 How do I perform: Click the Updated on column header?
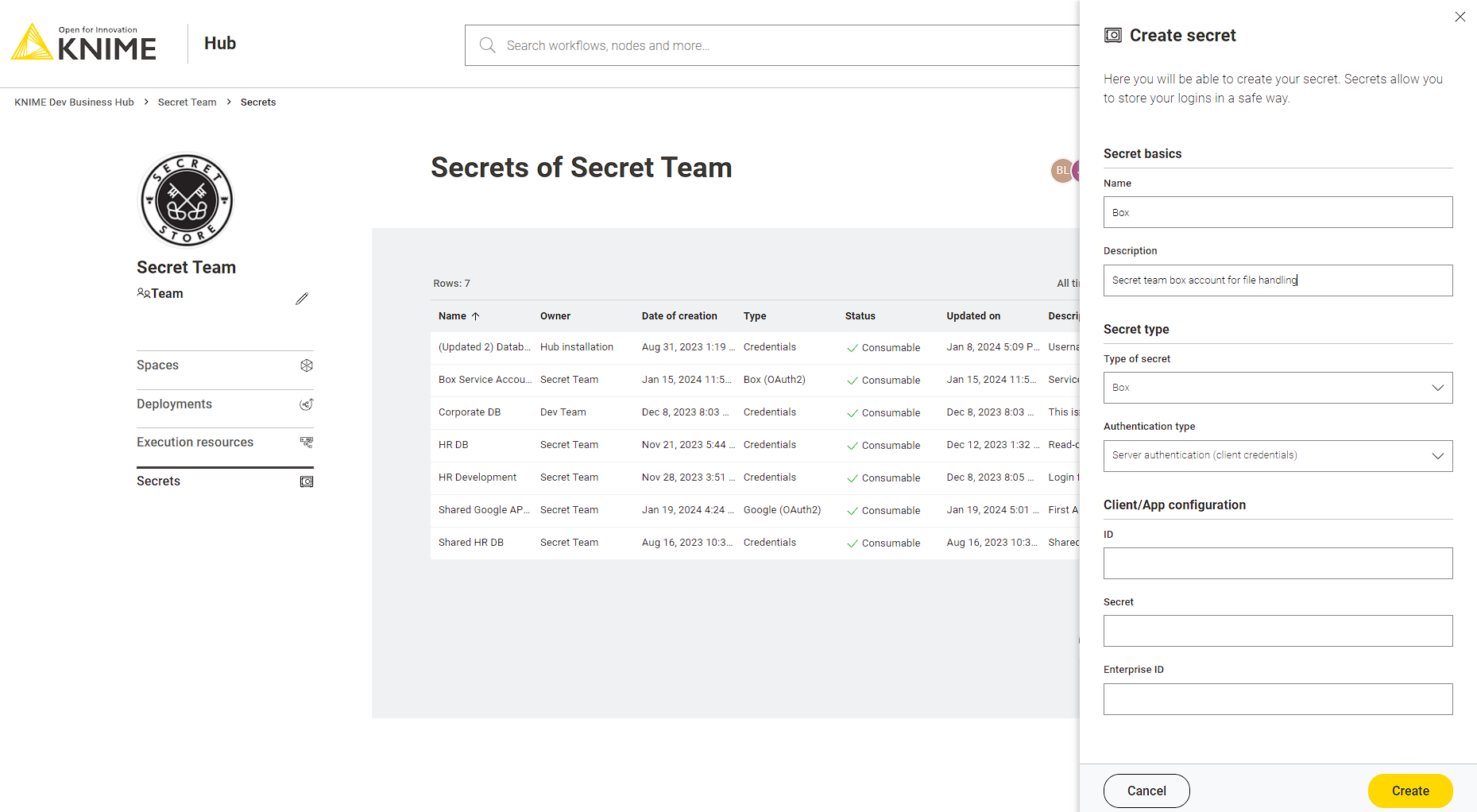[x=973, y=316]
